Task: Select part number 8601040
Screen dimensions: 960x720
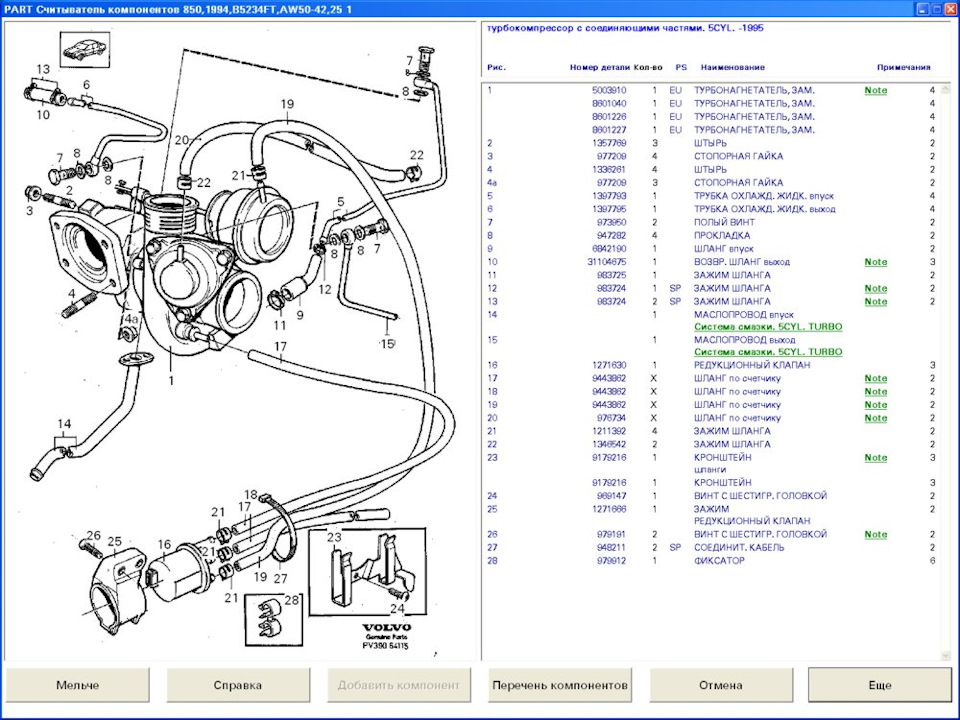Action: point(609,103)
